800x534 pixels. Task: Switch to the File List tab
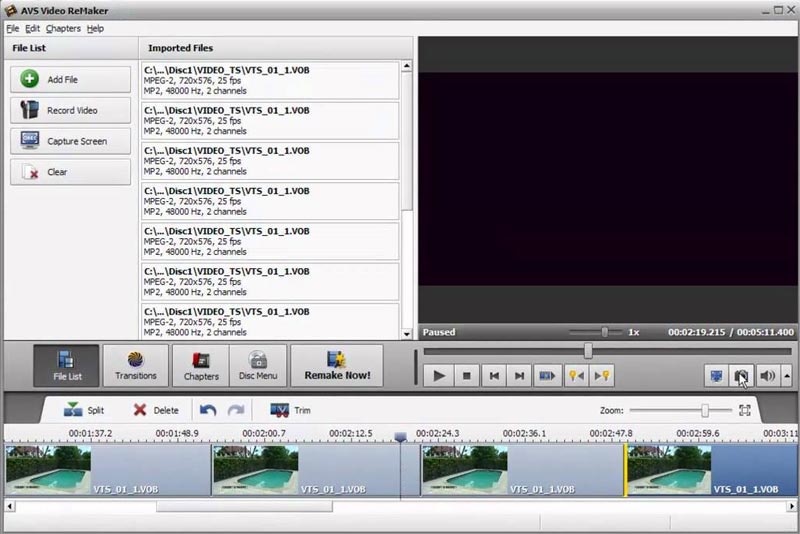(67, 366)
